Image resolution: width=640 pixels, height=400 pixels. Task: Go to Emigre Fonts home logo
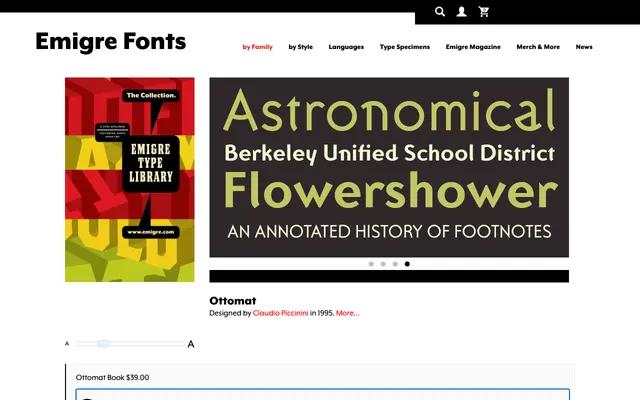coord(111,41)
